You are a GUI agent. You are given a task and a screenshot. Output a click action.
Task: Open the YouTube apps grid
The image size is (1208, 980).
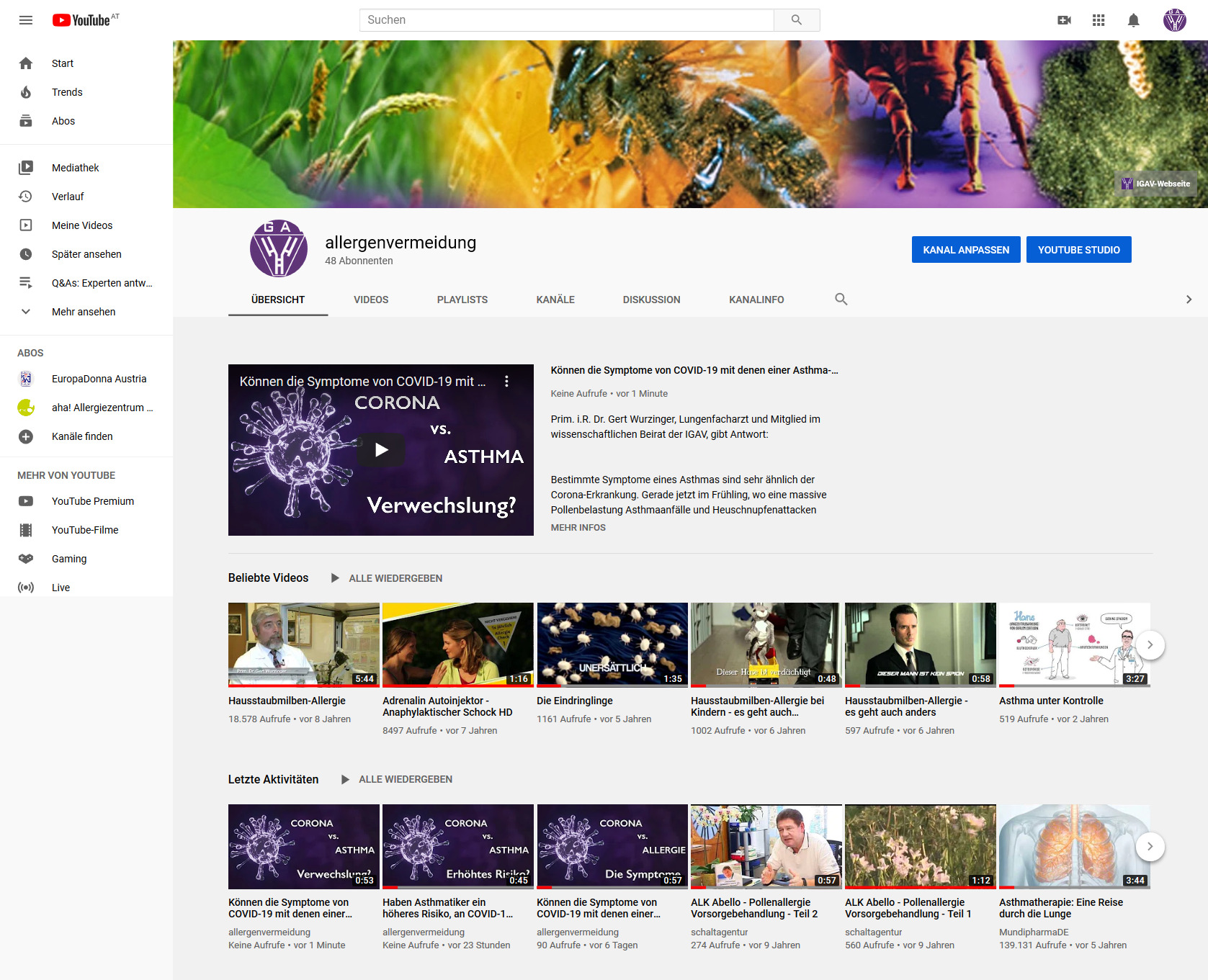click(x=1099, y=20)
